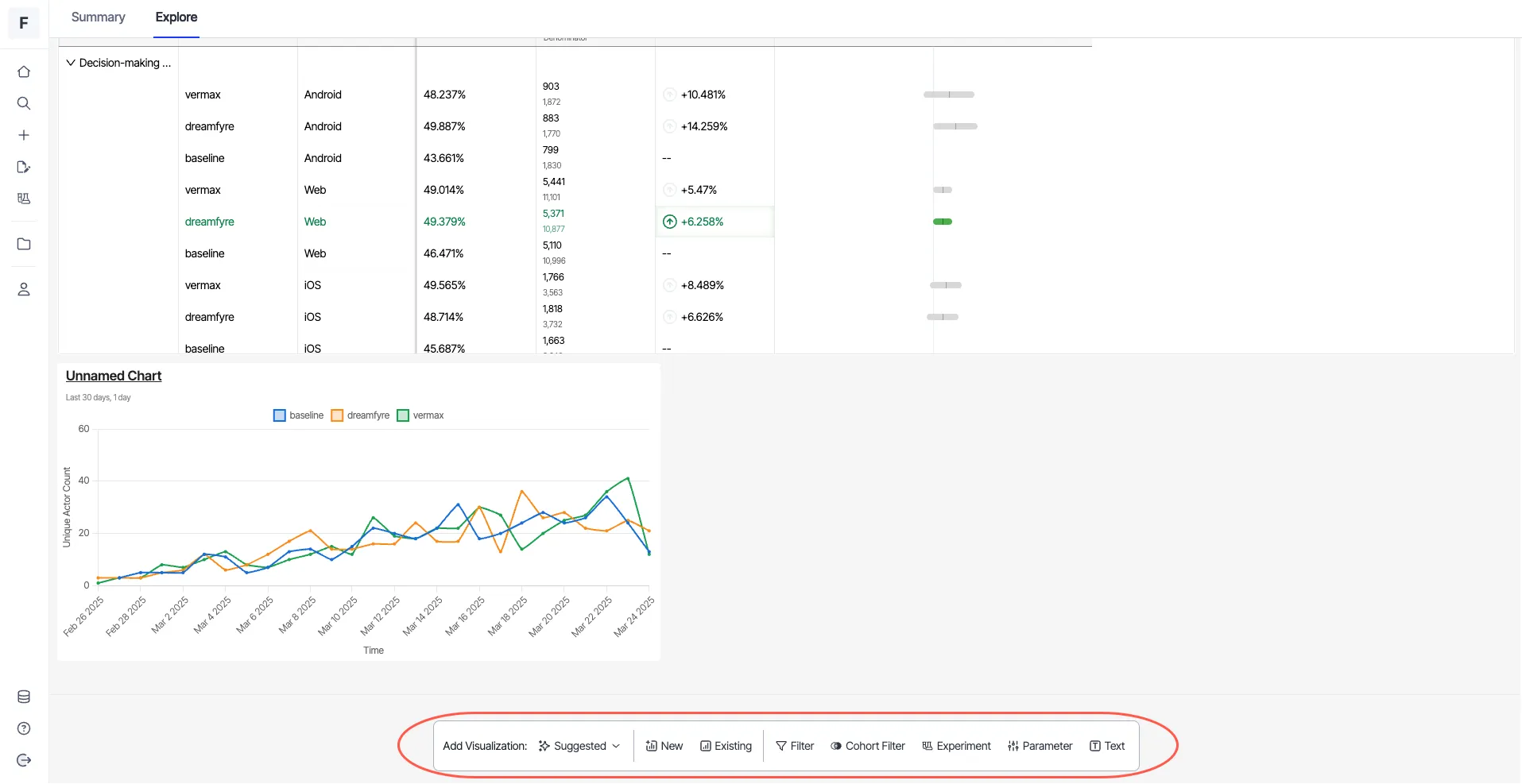Add a New visualization

coord(664,746)
